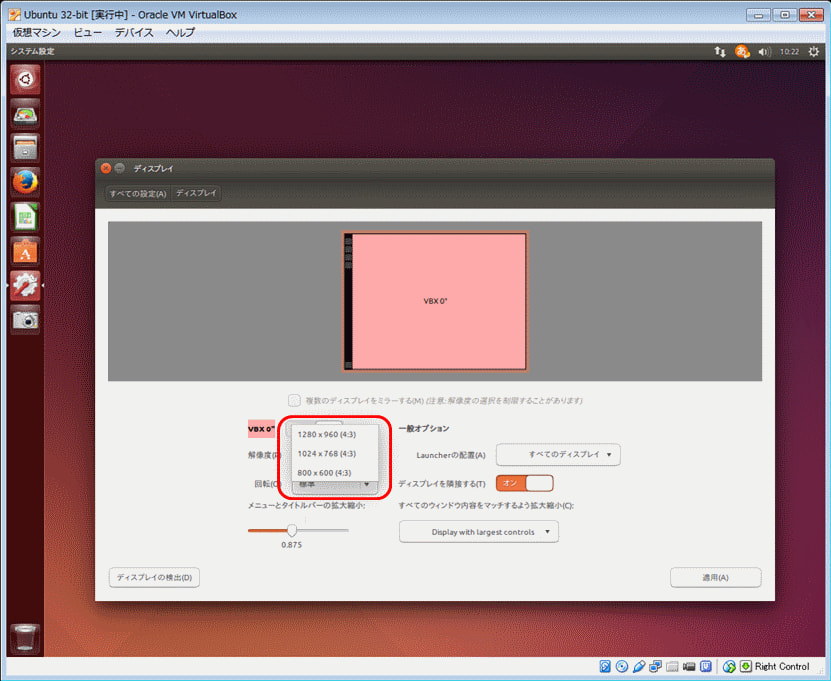
Task: Click VirtualBox mouse integration status icon
Action: (729, 666)
